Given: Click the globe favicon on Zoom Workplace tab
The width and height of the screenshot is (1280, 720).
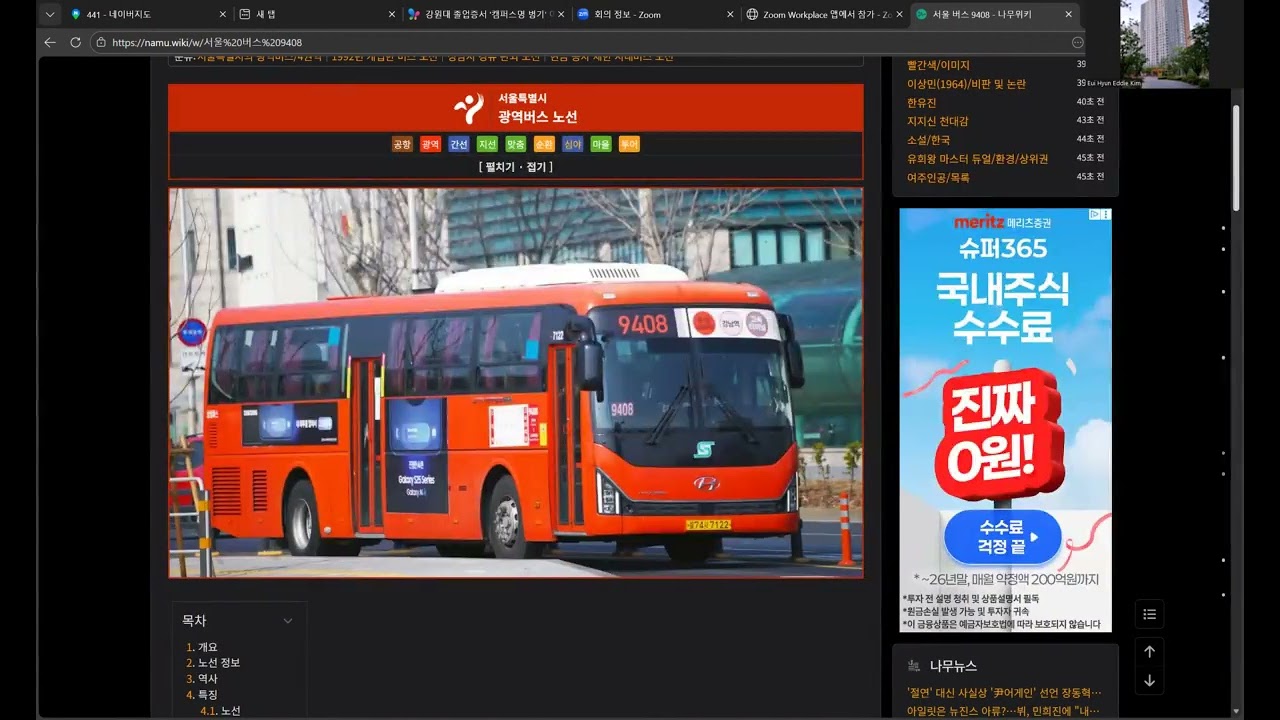Looking at the screenshot, I should click(752, 14).
